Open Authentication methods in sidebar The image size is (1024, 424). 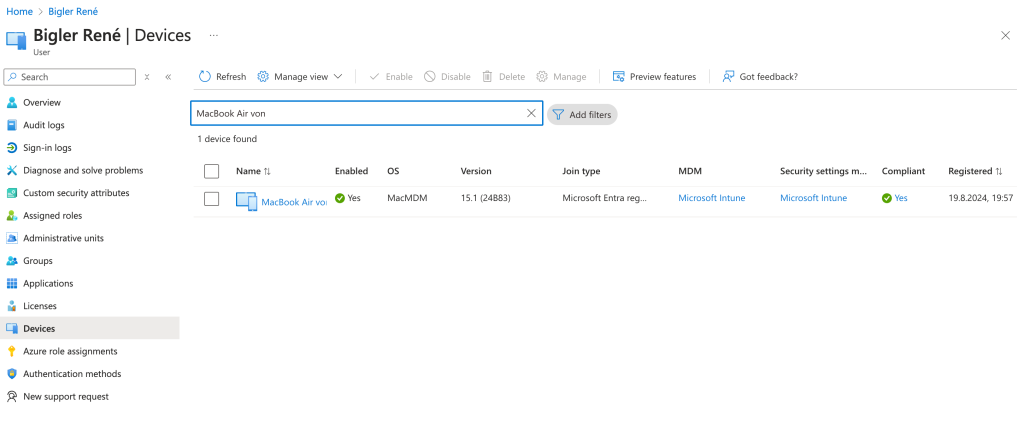pos(72,374)
